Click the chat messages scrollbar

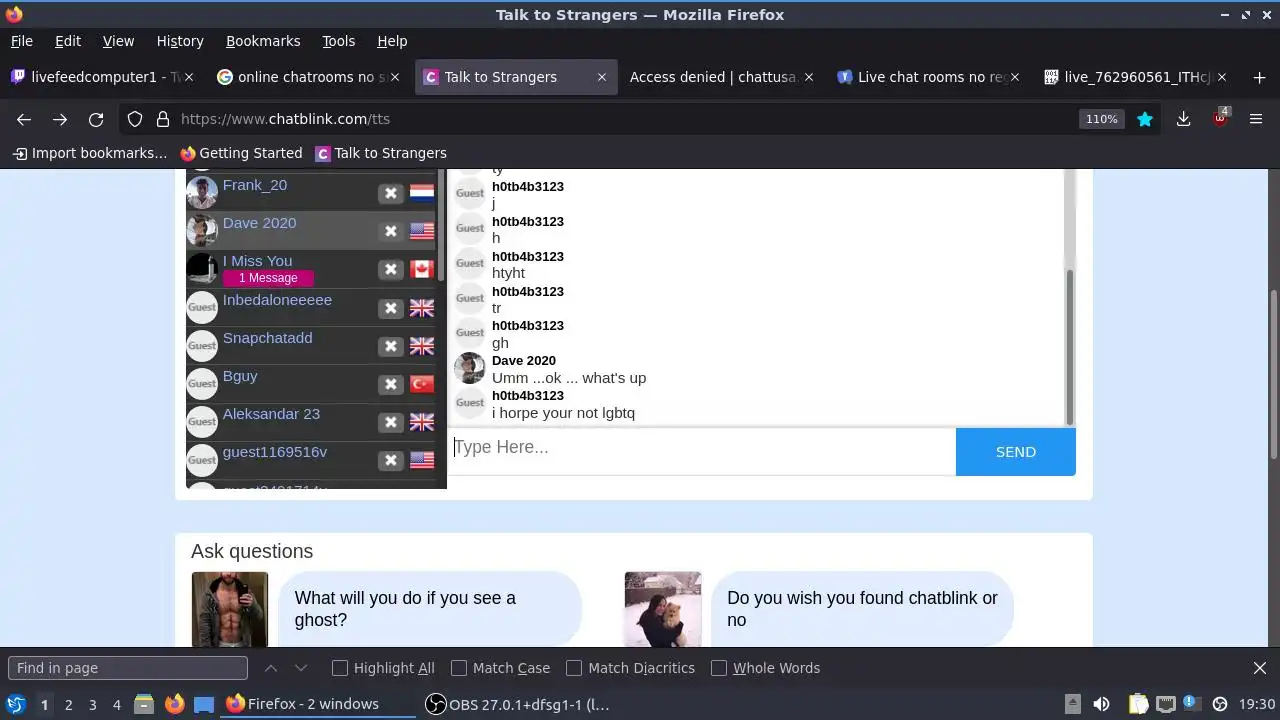pyautogui.click(x=1069, y=346)
